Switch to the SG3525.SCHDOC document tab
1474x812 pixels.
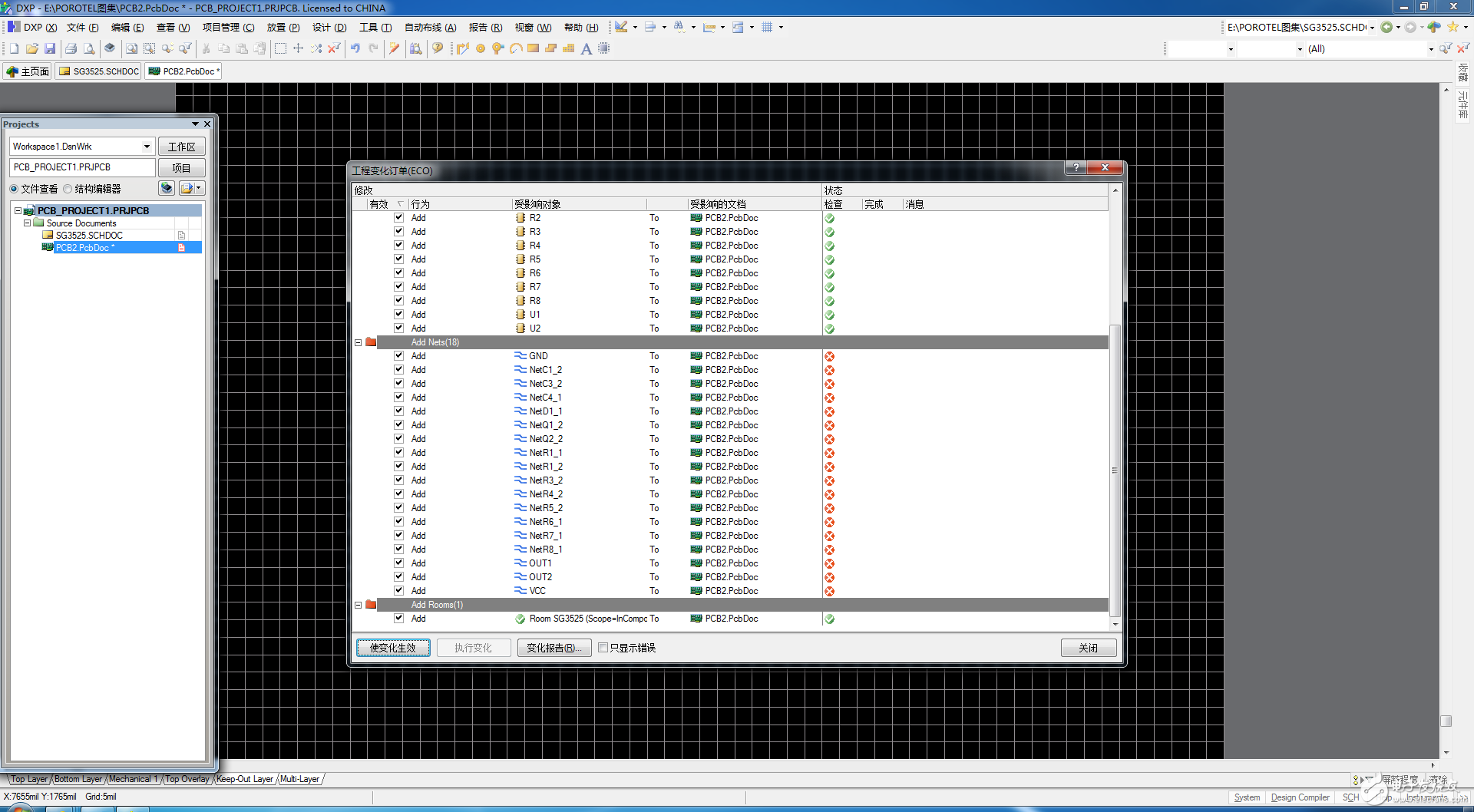tap(99, 71)
